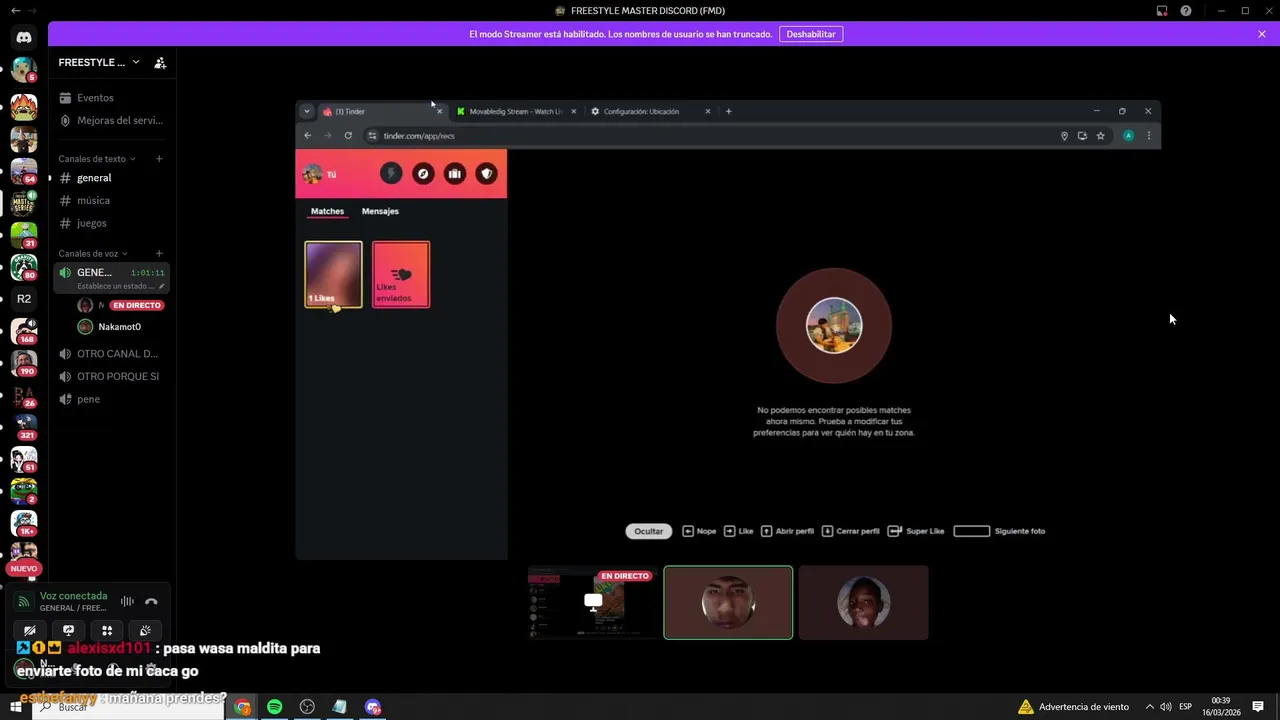
Task: Open Tinder work mode briefcase icon
Action: 455,174
